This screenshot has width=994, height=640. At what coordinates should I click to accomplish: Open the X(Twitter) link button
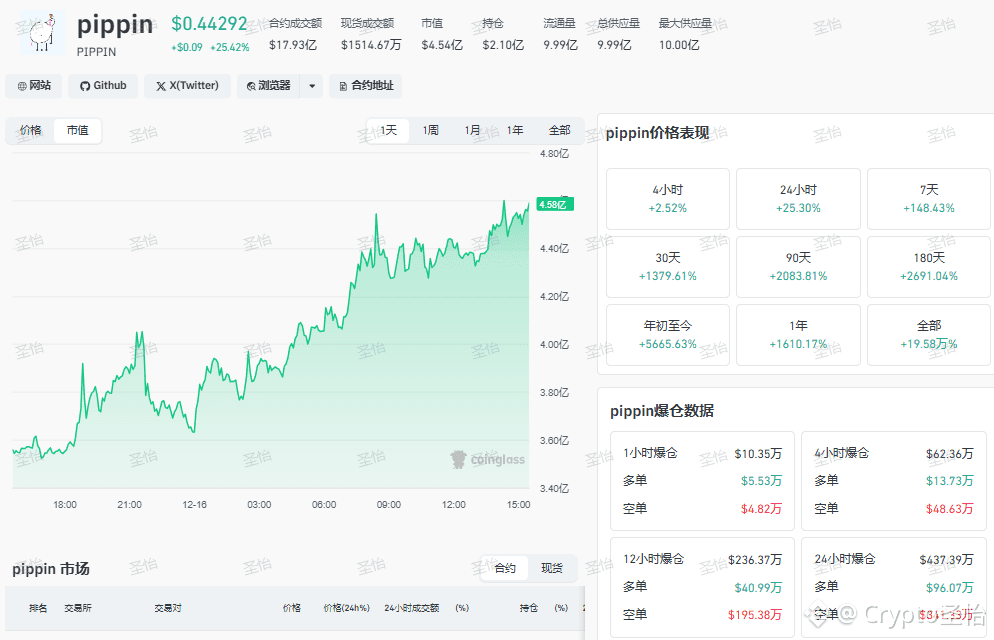tap(187, 86)
